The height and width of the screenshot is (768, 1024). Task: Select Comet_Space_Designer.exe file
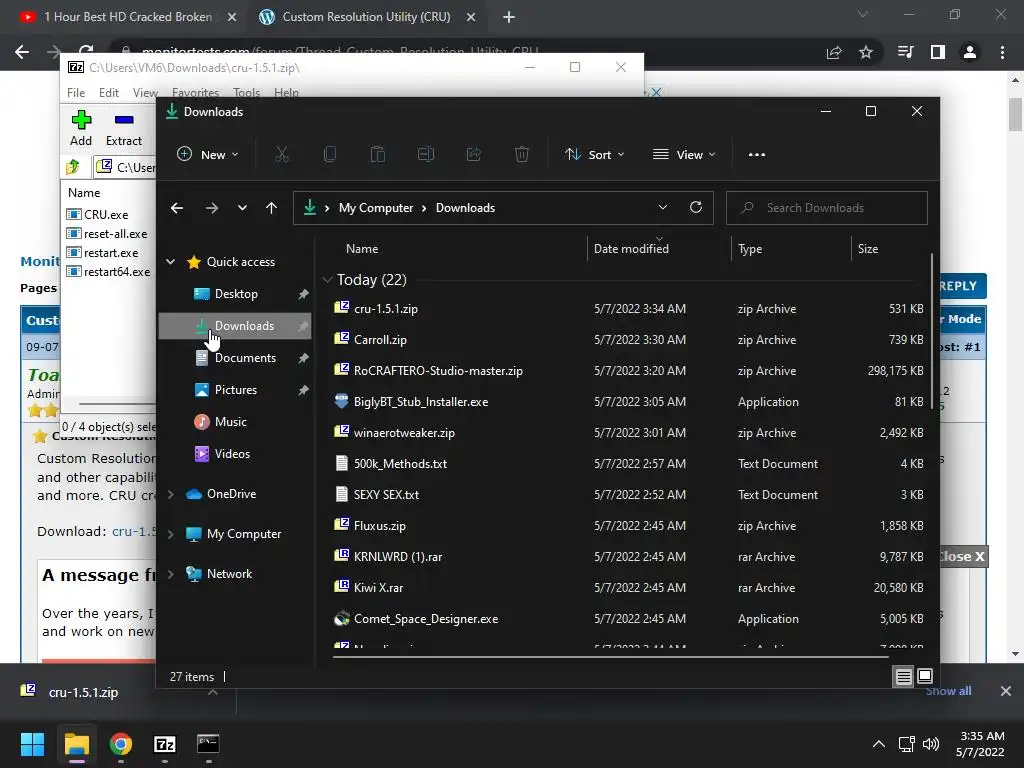[x=426, y=619]
